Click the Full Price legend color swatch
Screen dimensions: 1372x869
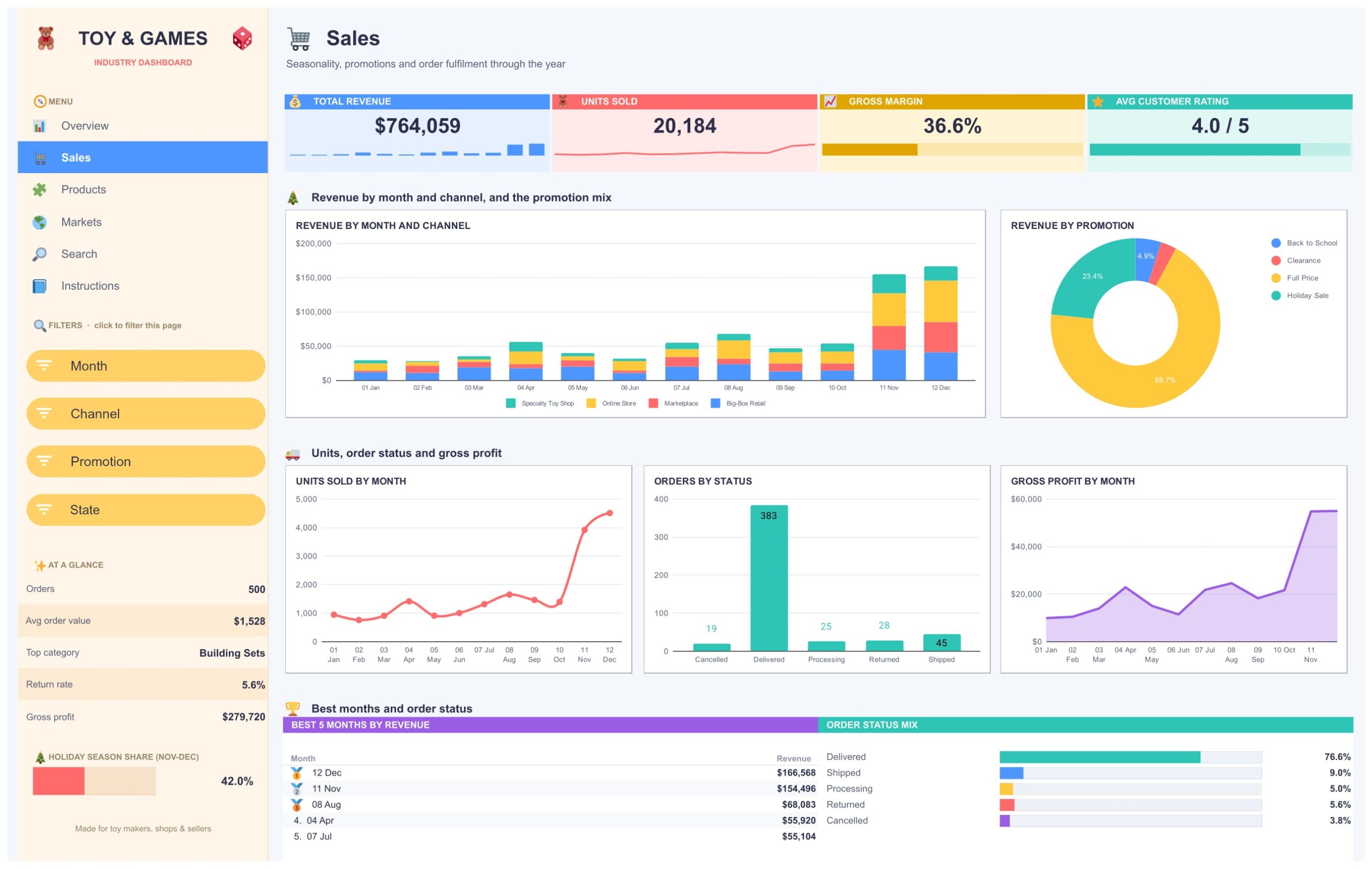(1276, 278)
